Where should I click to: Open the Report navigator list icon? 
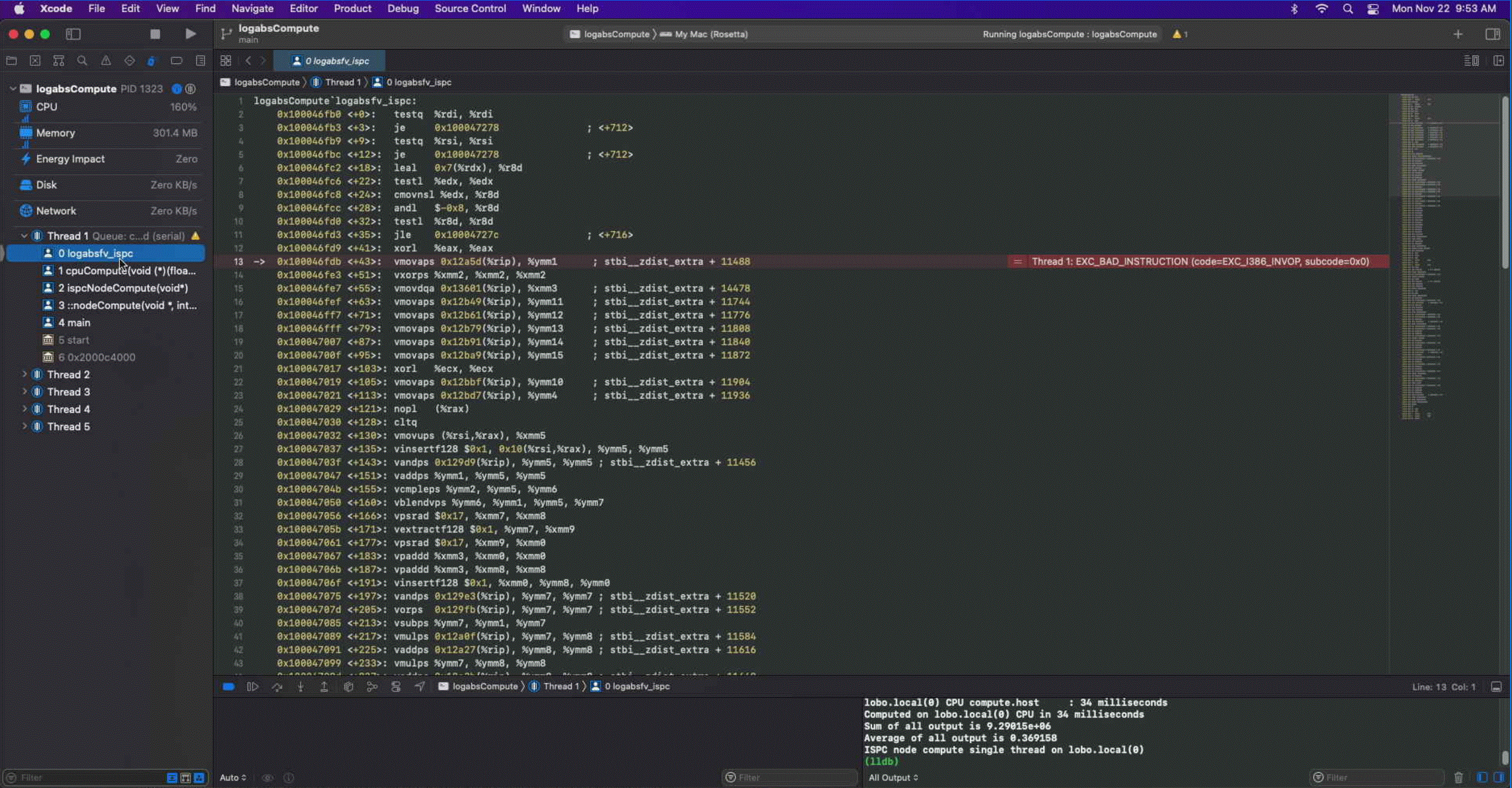[200, 61]
